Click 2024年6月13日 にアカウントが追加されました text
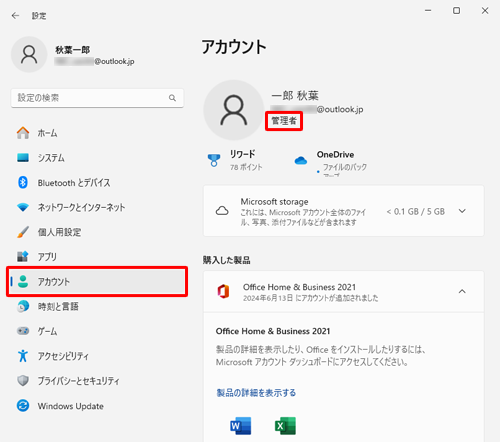This screenshot has height=442, width=500. [310, 298]
